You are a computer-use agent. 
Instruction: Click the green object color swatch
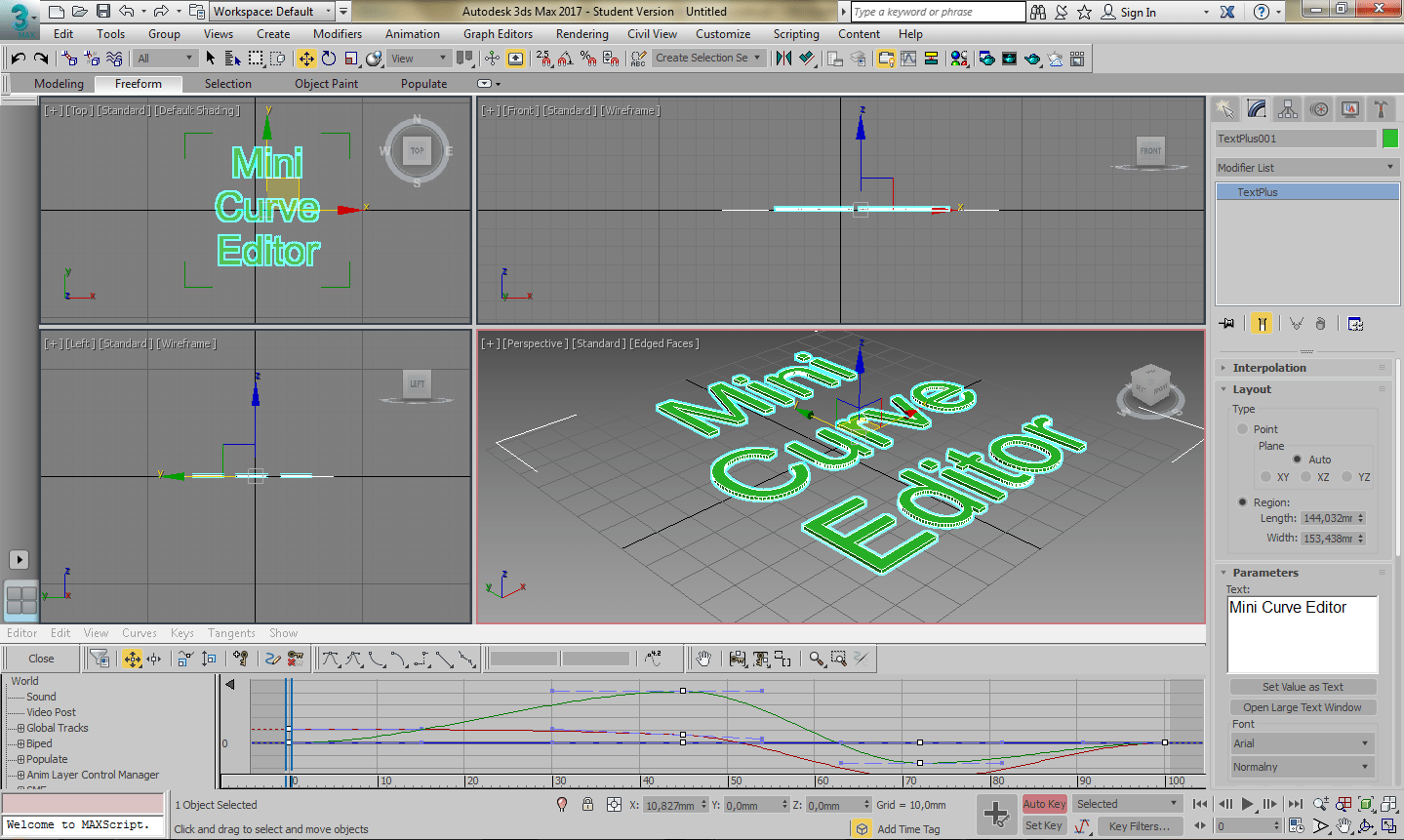pyautogui.click(x=1390, y=139)
